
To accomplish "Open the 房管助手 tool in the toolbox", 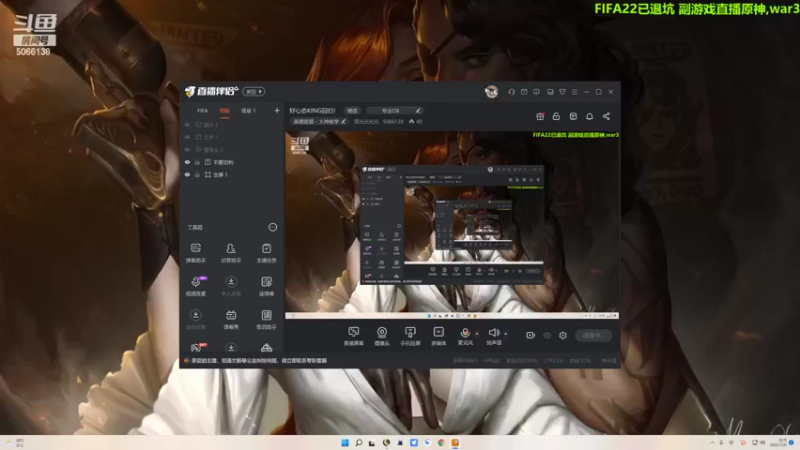I will [x=231, y=253].
